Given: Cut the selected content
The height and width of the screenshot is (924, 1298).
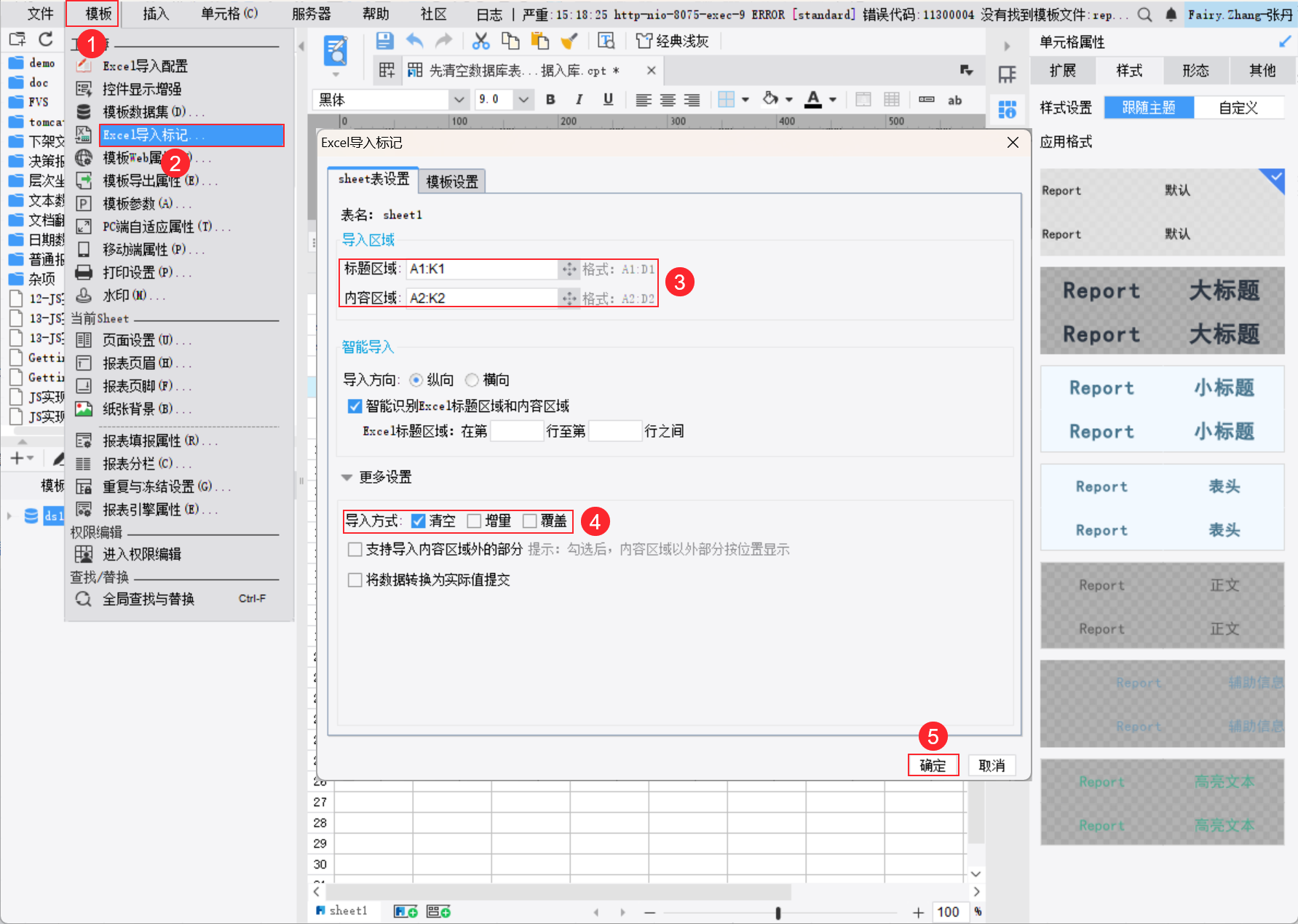Looking at the screenshot, I should point(480,42).
